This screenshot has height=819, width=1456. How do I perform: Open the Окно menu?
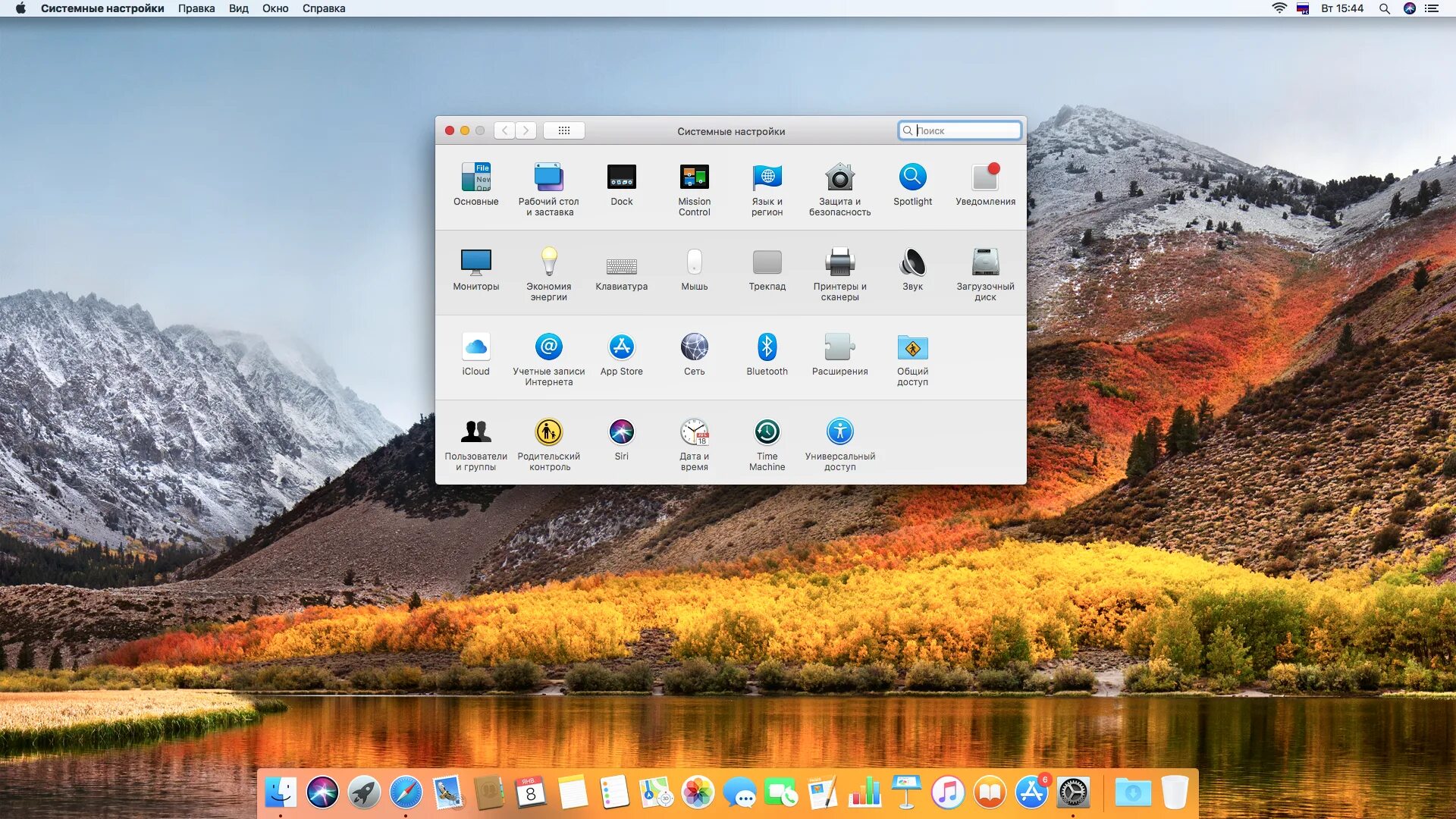point(275,8)
